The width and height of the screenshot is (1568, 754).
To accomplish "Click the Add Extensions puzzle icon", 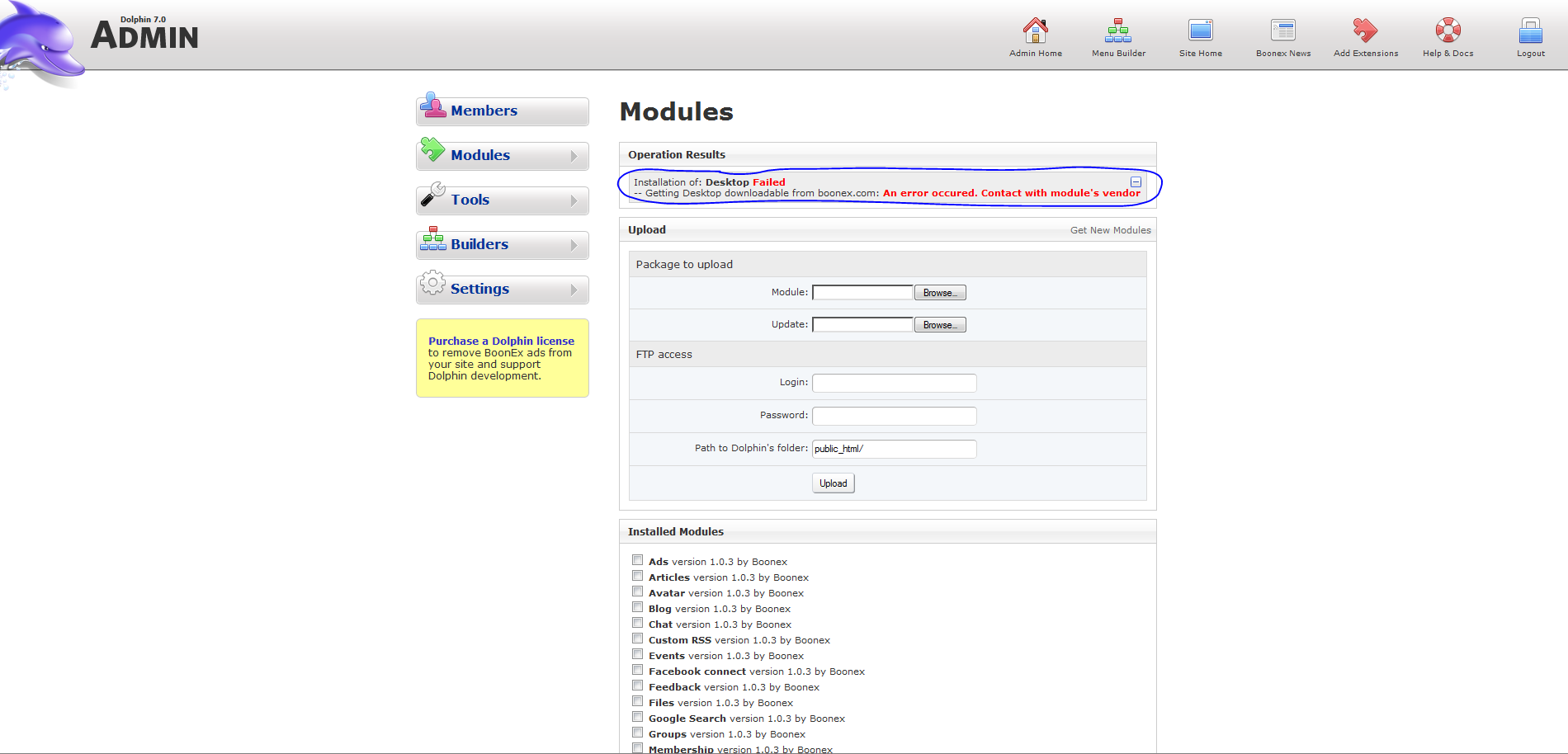I will point(1365,31).
